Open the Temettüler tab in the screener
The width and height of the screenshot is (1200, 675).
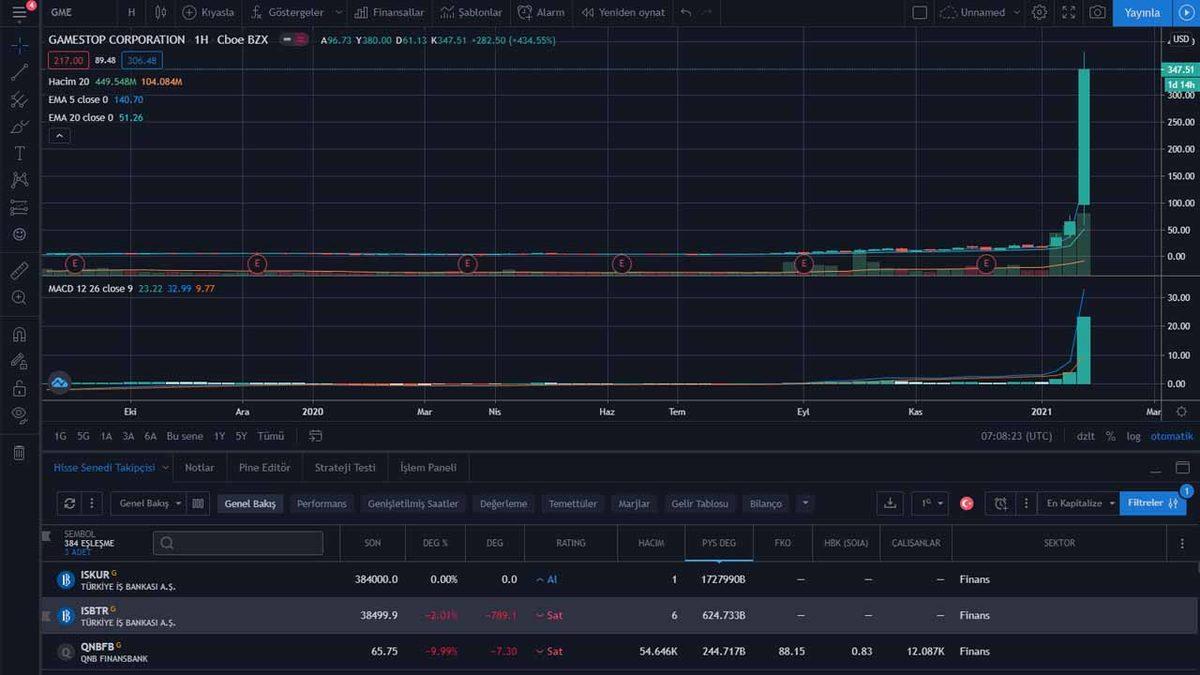pyautogui.click(x=572, y=503)
